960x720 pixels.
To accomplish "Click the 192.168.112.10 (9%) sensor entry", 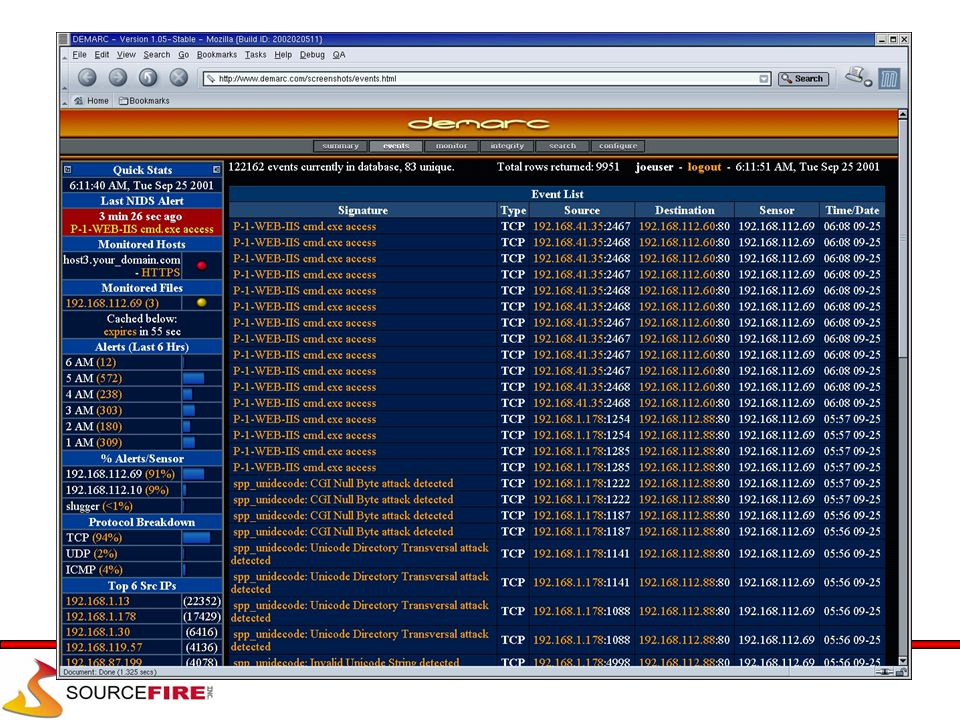I will point(117,490).
